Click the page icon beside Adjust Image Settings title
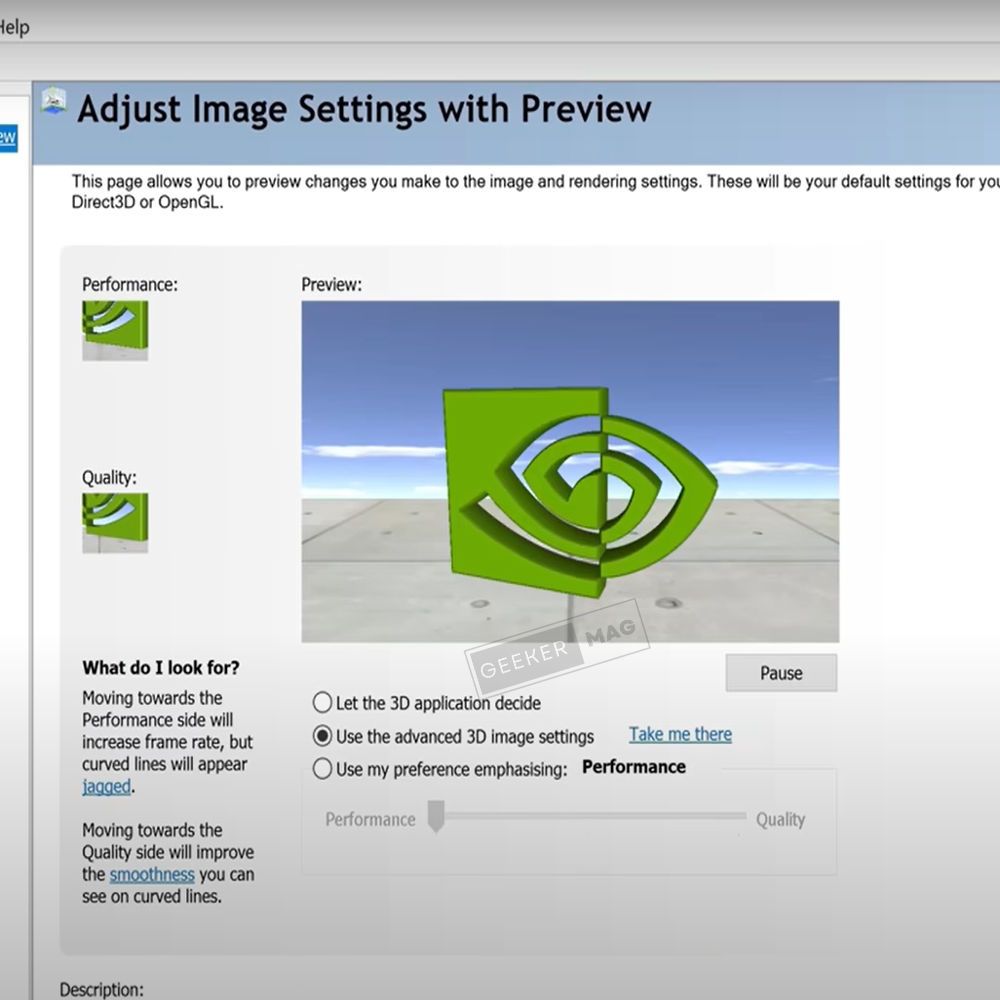The width and height of the screenshot is (1000, 1000). 54,101
